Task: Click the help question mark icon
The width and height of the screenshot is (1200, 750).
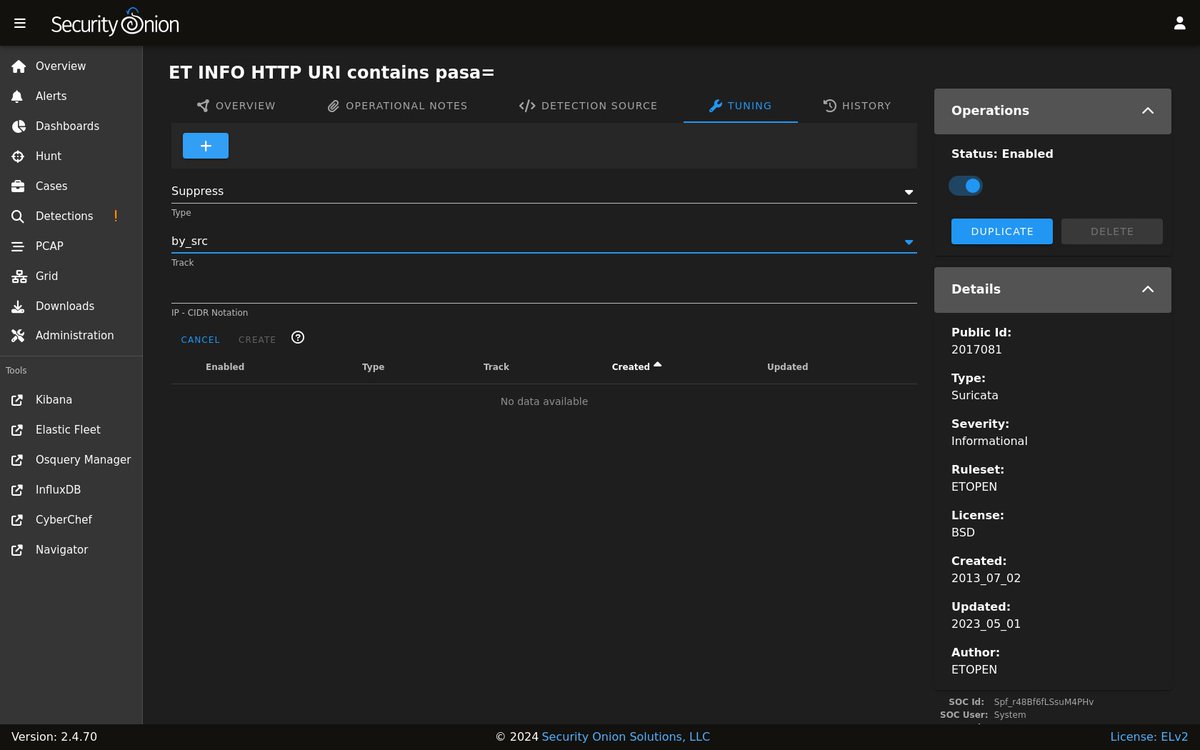Action: [298, 338]
